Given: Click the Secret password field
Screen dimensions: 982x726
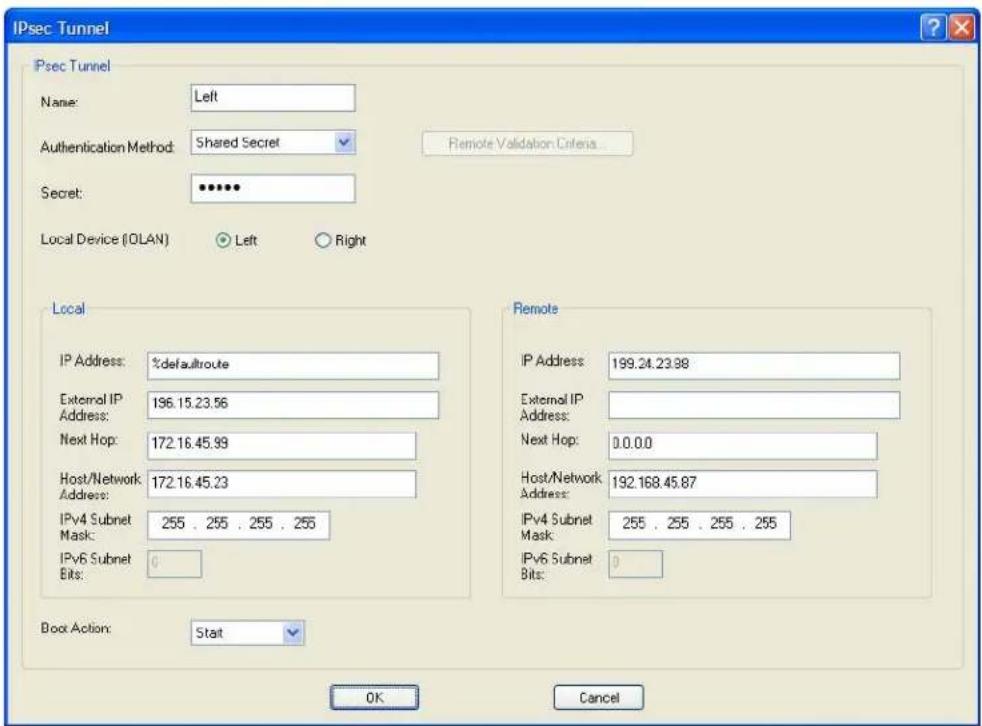Looking at the screenshot, I should (x=273, y=189).
